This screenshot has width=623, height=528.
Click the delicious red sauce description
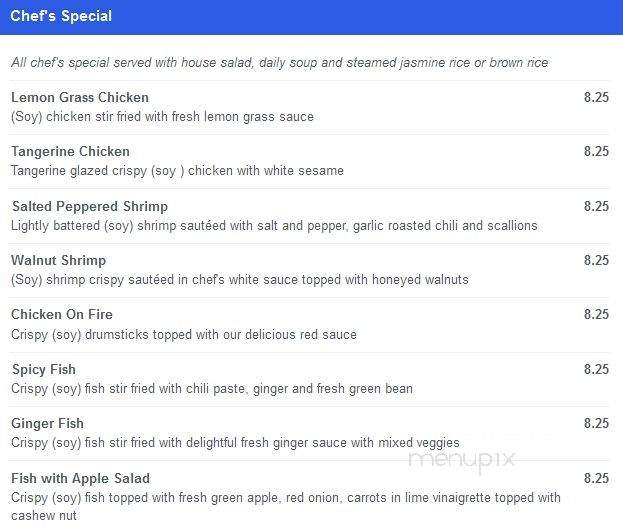(184, 335)
